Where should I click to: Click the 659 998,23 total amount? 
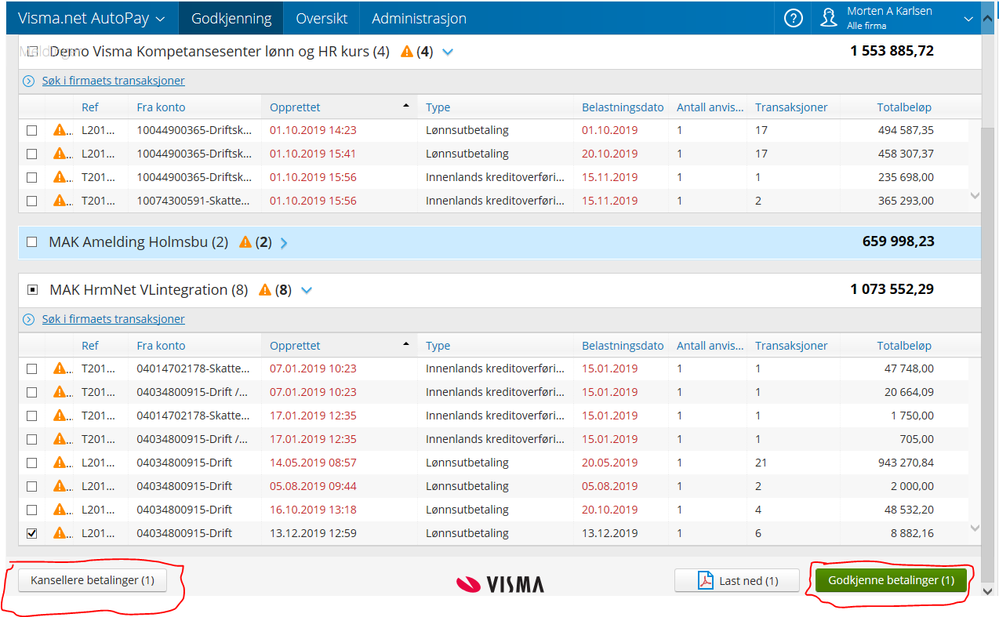(x=898, y=242)
